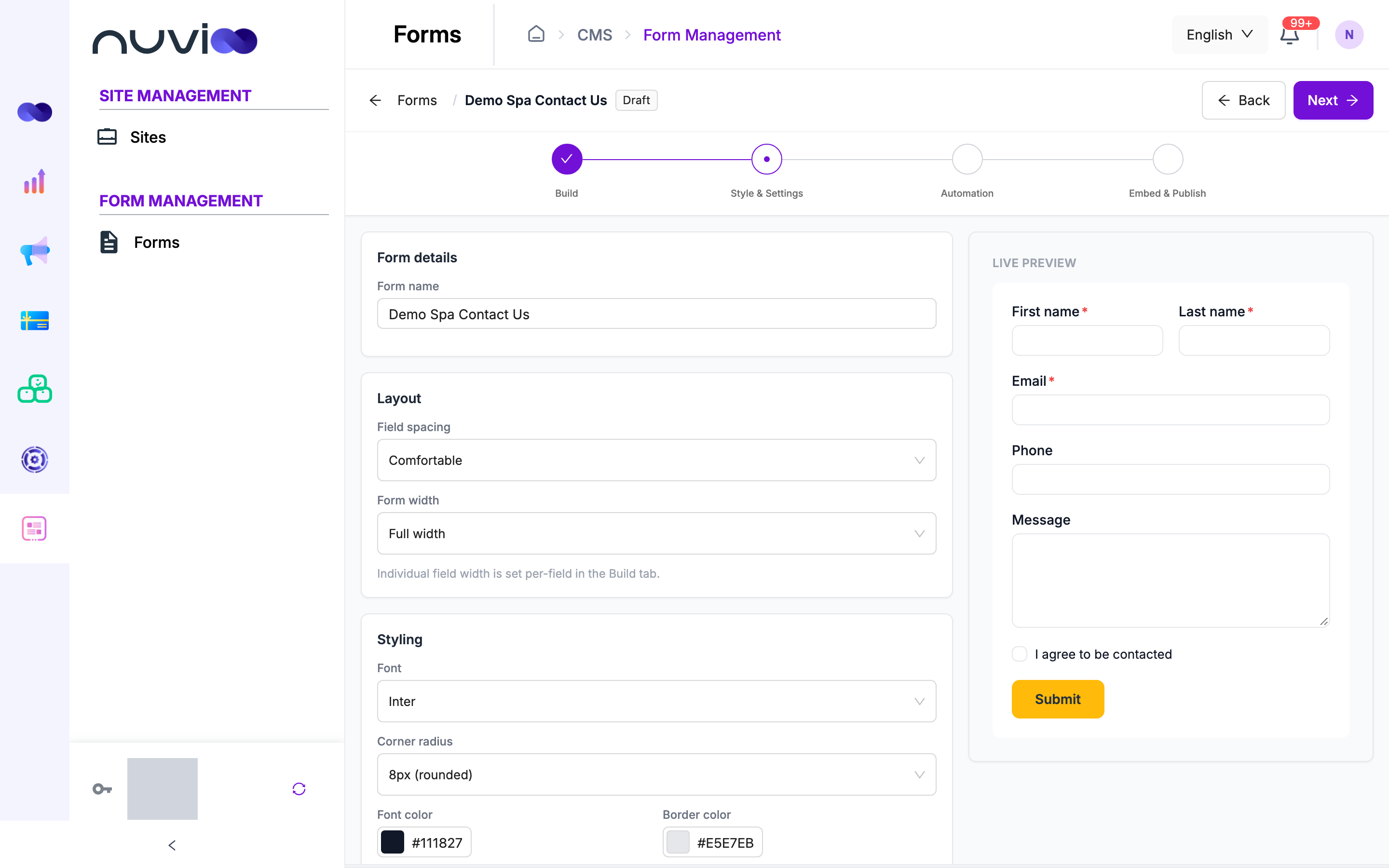Click the home breadcrumb icon
Viewport: 1389px width, 868px height.
(536, 34)
